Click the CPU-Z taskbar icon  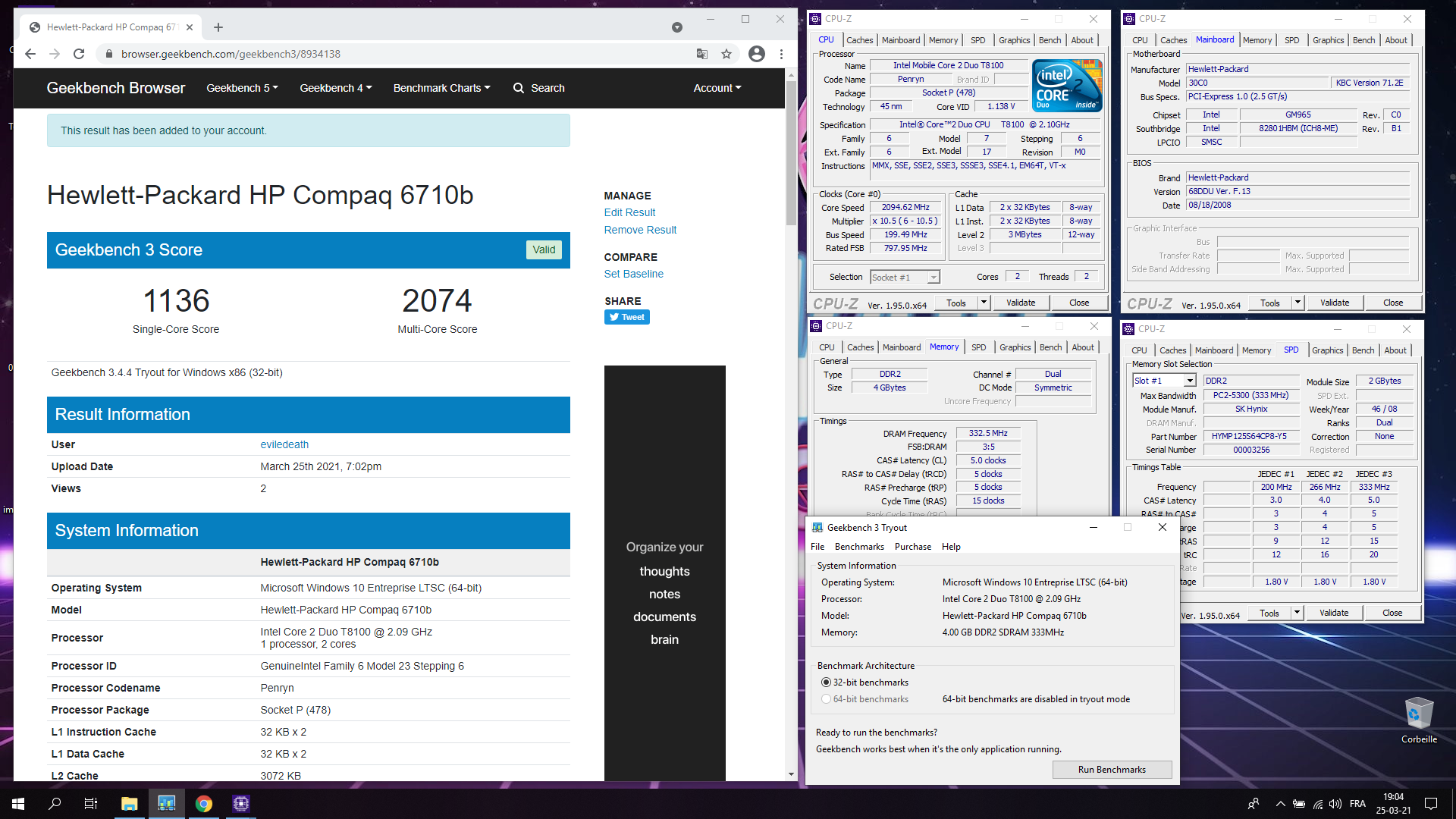[240, 804]
